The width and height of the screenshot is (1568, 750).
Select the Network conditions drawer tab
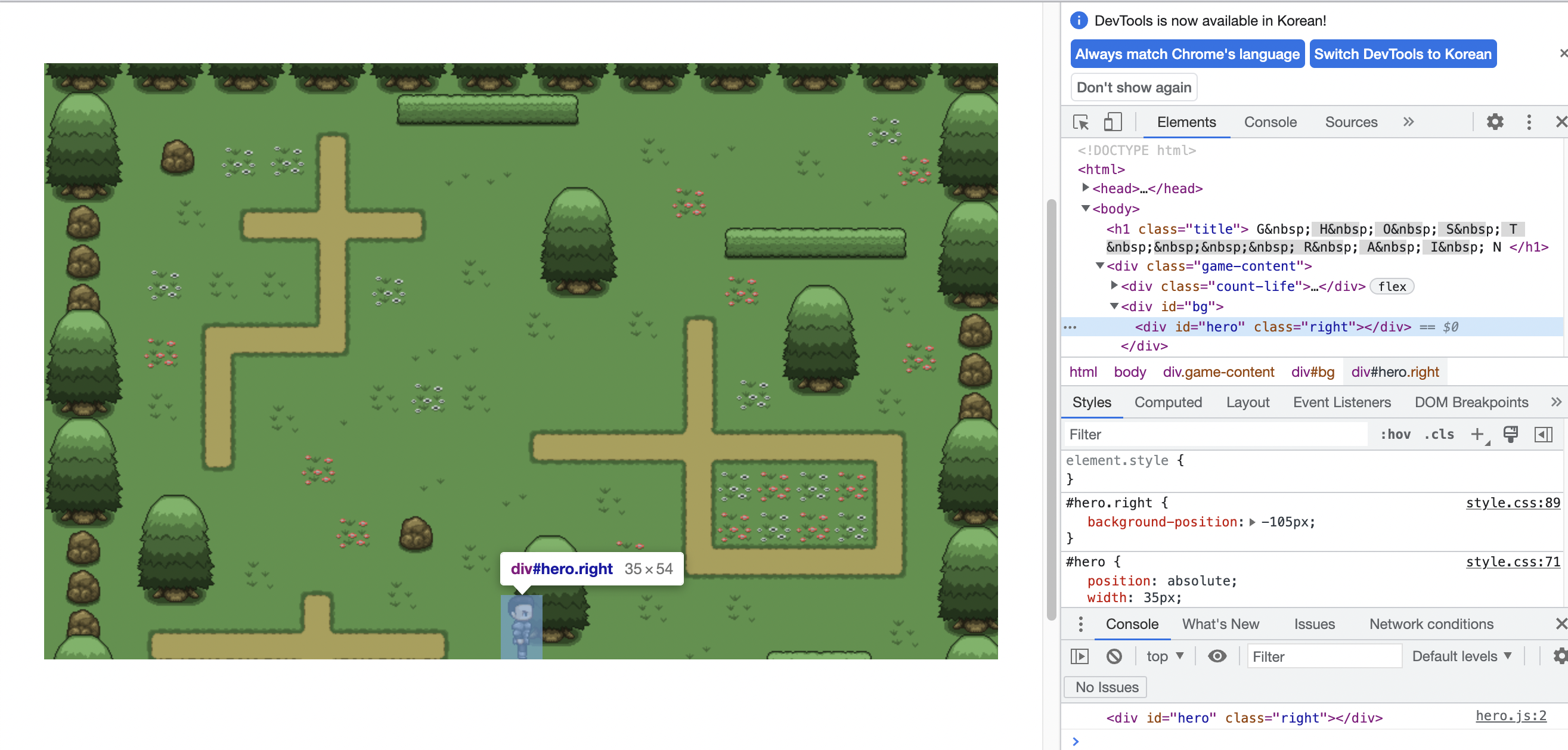click(1431, 624)
